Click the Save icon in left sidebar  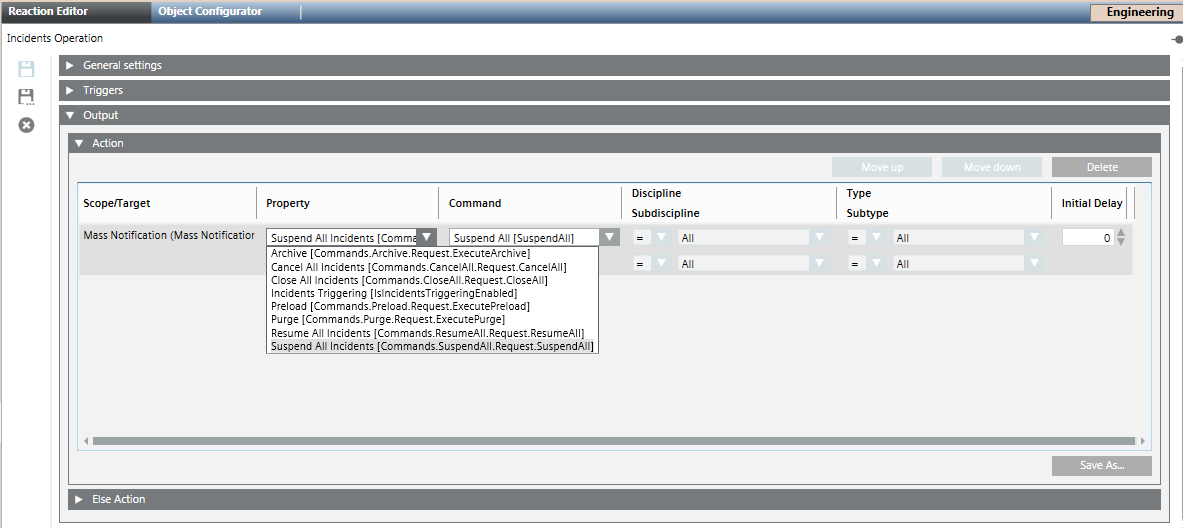tap(26, 69)
